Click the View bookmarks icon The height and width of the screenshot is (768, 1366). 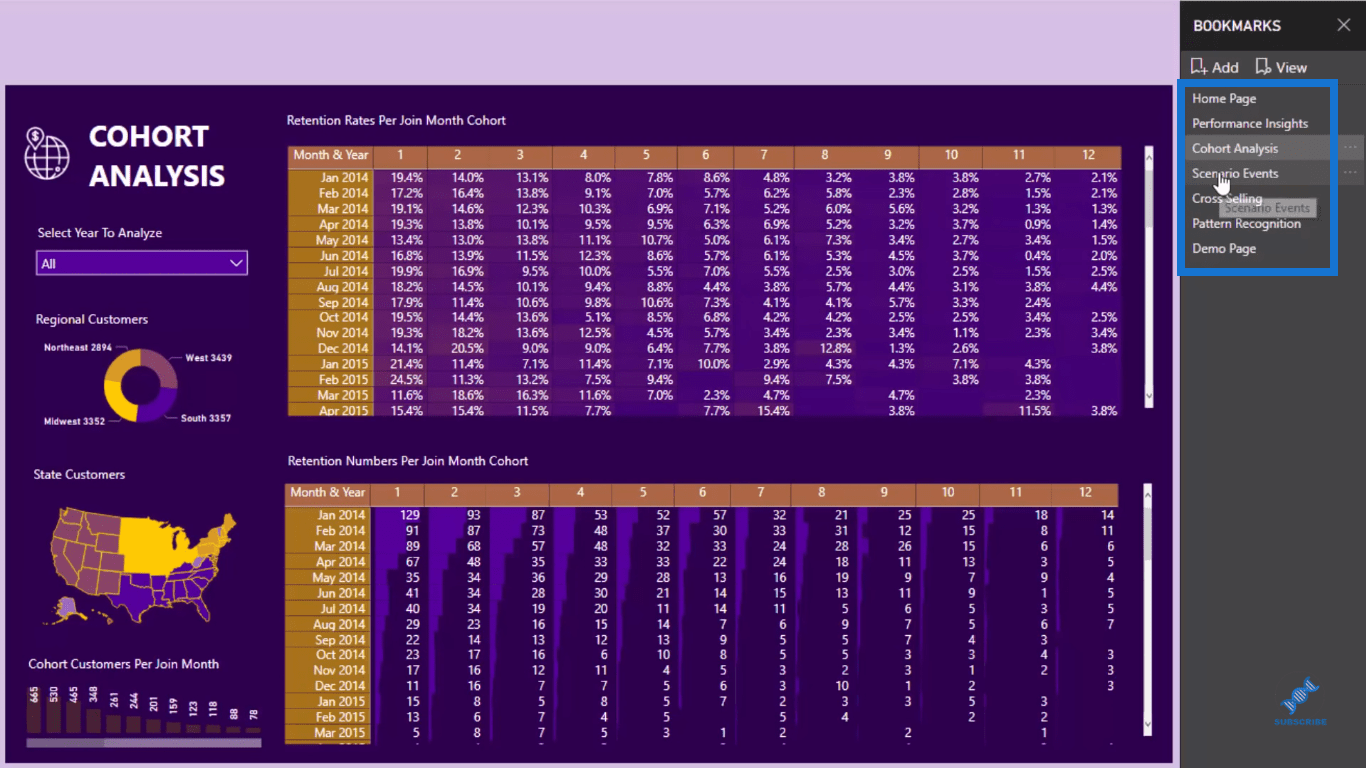(x=1263, y=67)
